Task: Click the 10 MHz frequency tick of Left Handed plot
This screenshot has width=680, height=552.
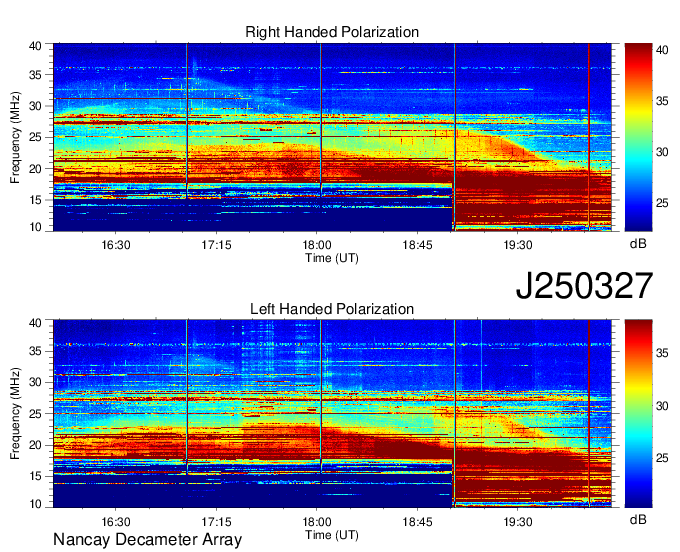Action: pos(36,503)
